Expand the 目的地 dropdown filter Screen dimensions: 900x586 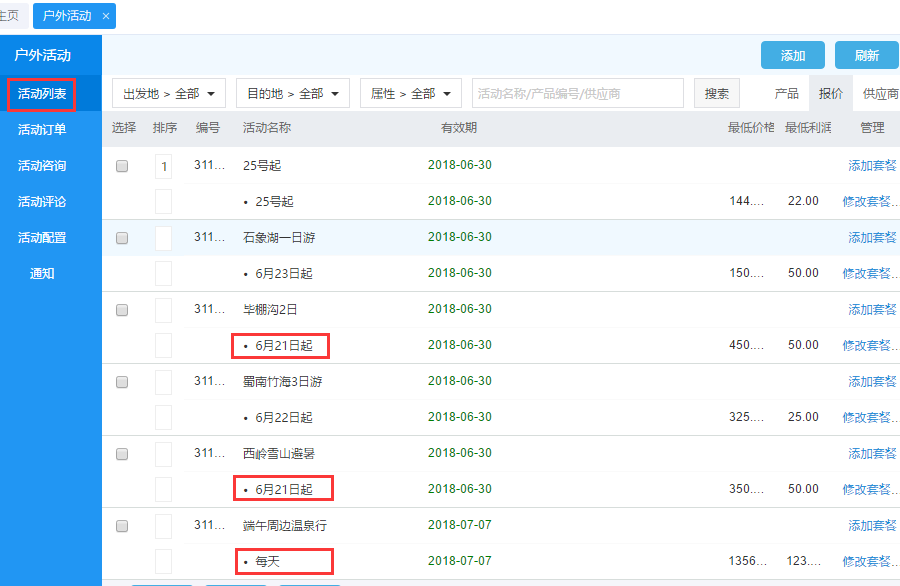292,94
